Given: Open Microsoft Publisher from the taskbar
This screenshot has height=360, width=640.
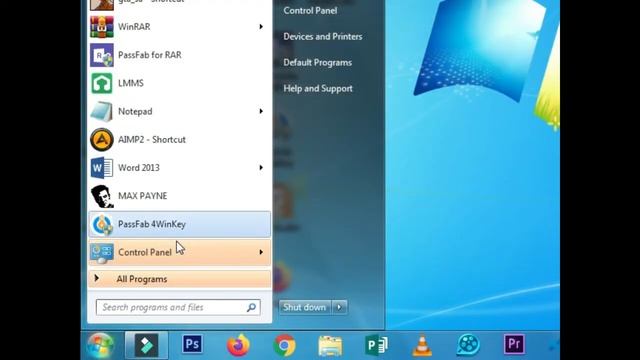Looking at the screenshot, I should coord(377,345).
